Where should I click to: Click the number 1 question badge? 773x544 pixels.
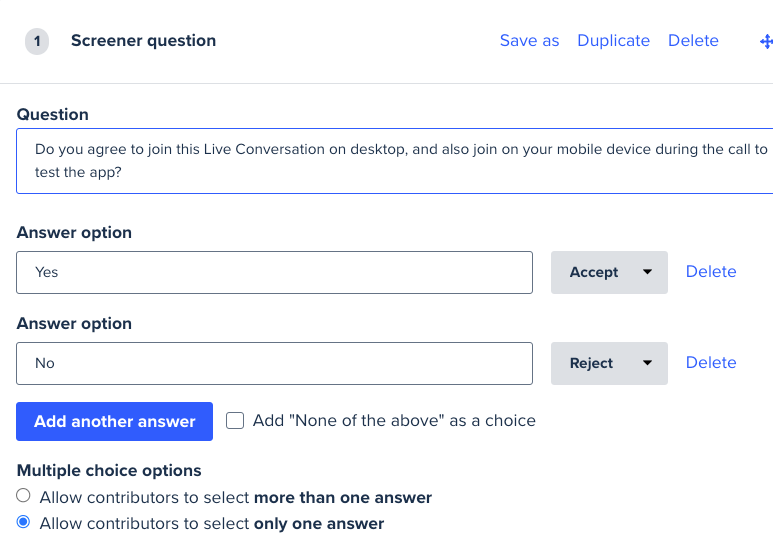click(37, 41)
